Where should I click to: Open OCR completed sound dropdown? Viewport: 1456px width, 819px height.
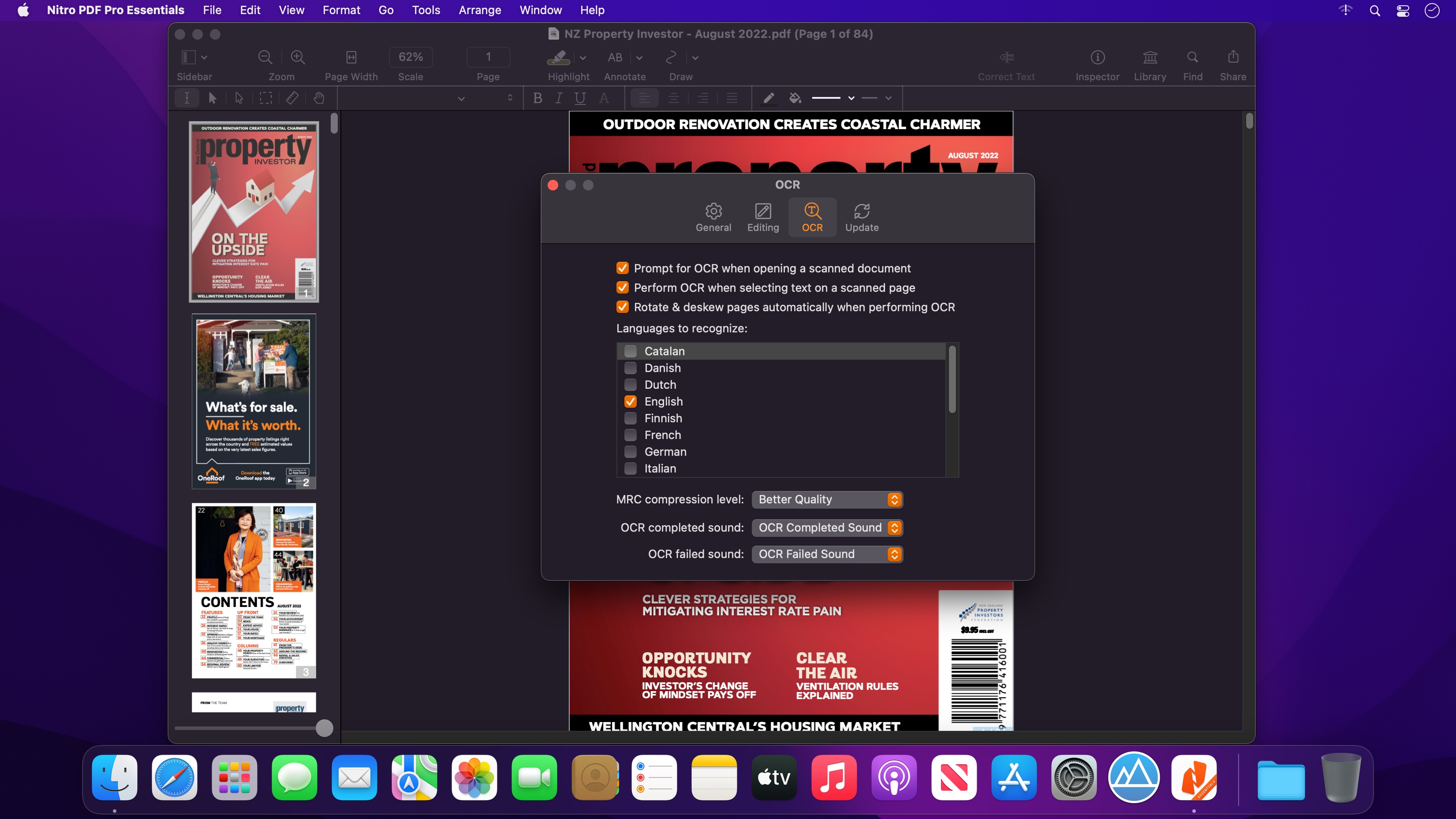pyautogui.click(x=827, y=527)
